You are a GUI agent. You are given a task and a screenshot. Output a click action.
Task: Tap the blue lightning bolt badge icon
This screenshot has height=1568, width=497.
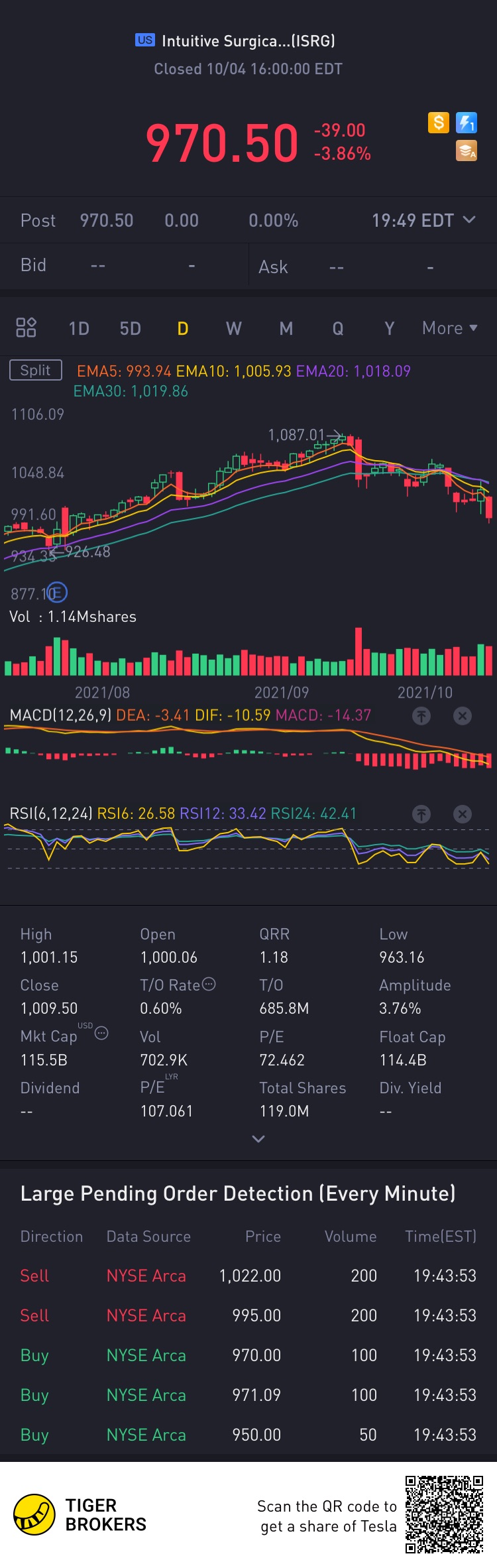pyautogui.click(x=467, y=123)
